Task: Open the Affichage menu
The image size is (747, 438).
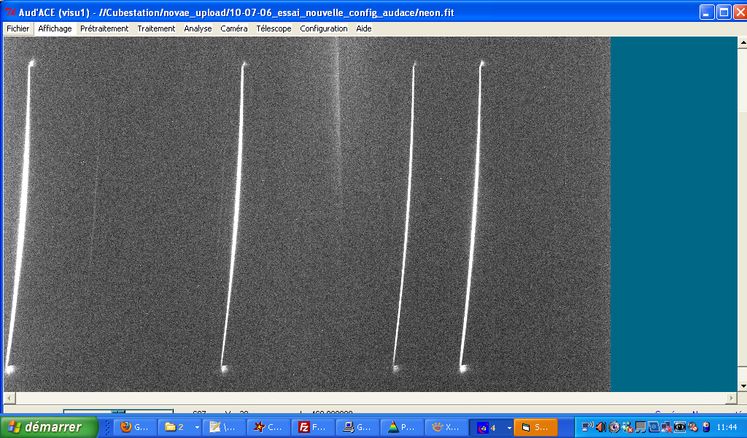Action: click(x=55, y=29)
